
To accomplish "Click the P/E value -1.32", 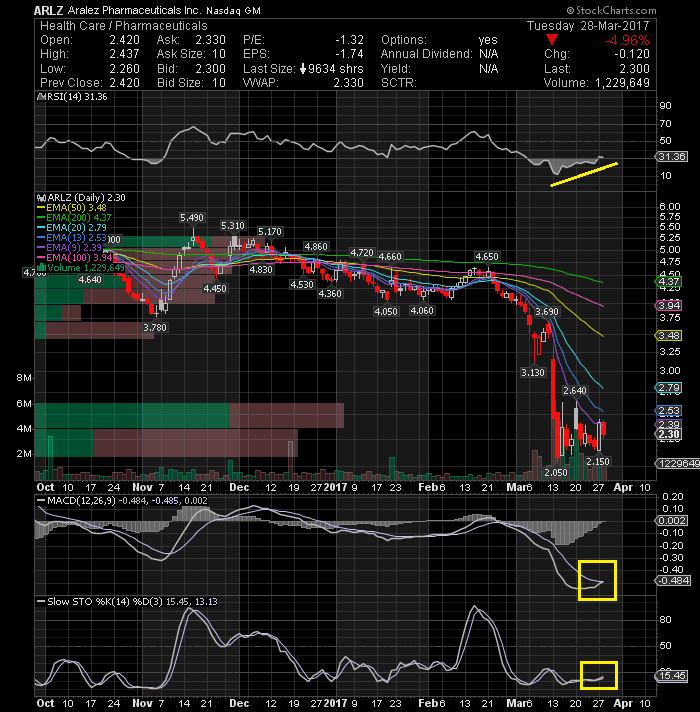I will 349,40.
